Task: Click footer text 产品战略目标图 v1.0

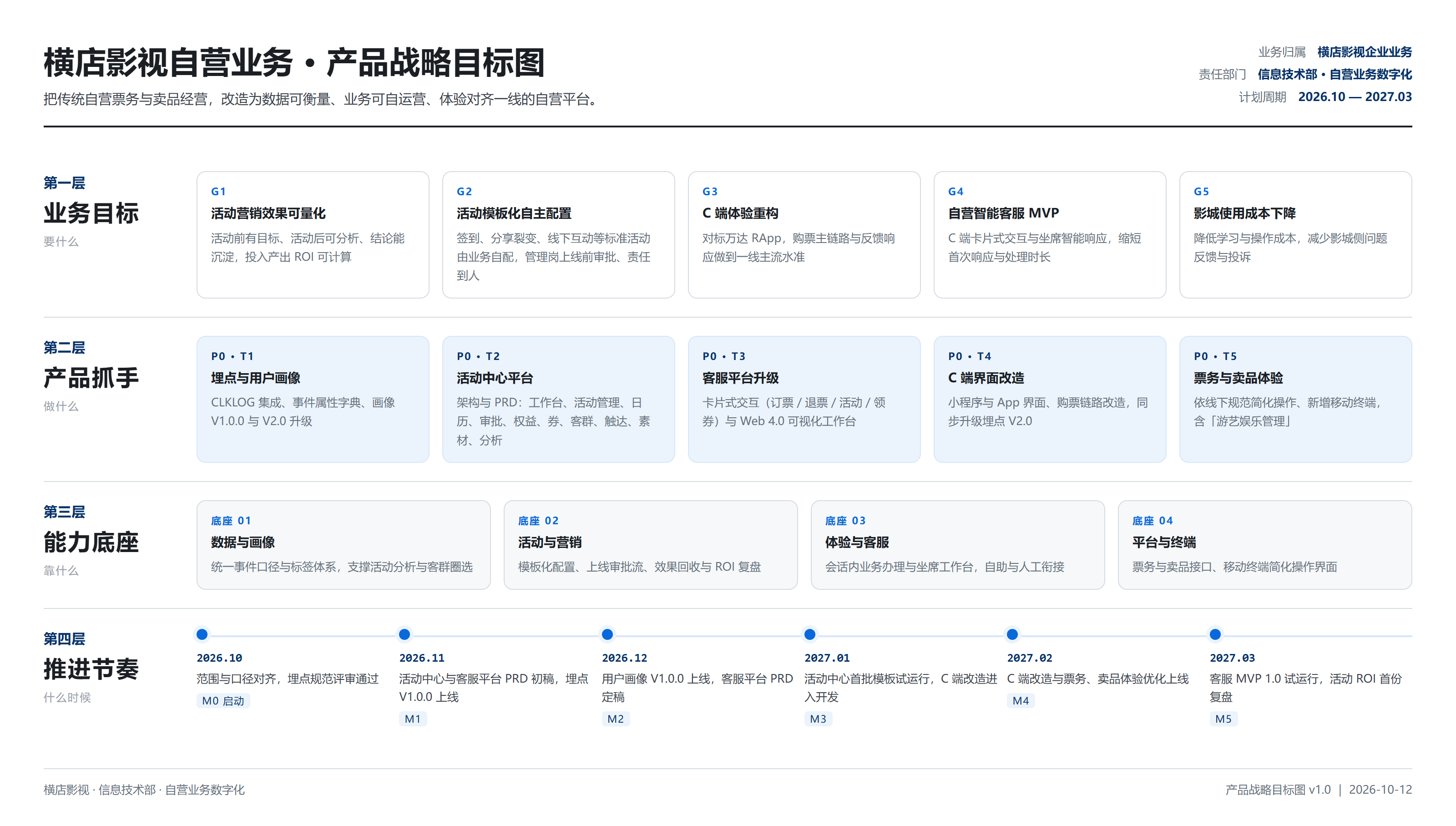Action: point(1278,790)
